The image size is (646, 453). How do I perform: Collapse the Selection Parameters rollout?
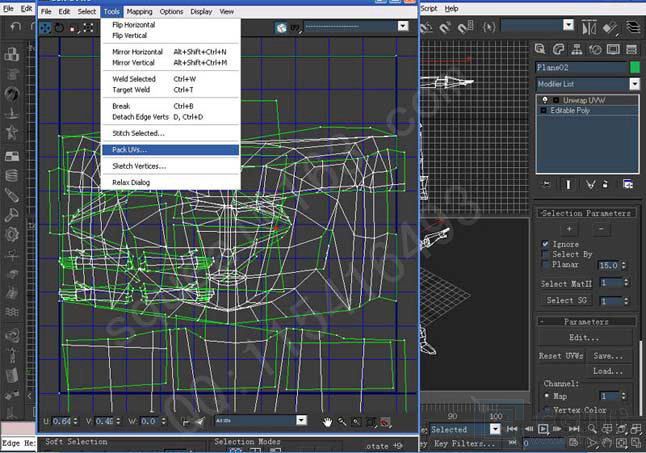point(586,213)
